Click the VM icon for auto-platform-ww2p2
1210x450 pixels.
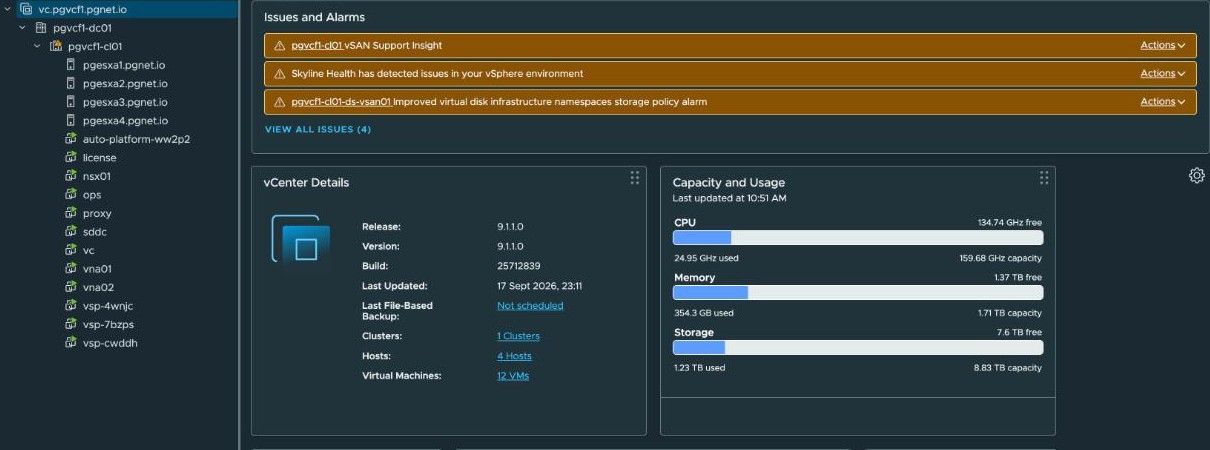pyautogui.click(x=71, y=139)
